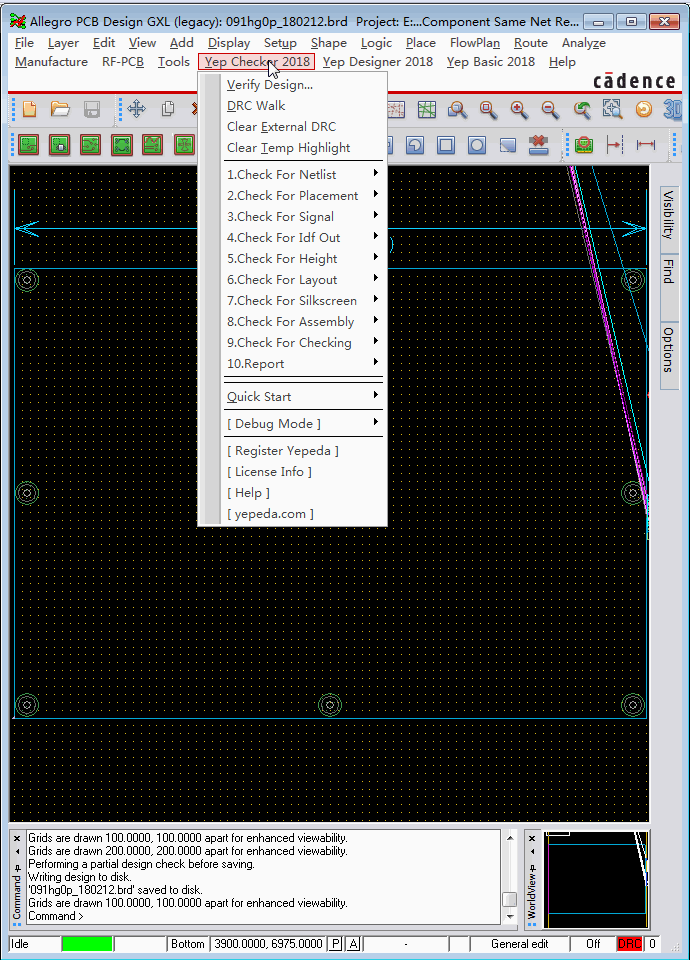Click command window scrollbar thumb

(509, 899)
